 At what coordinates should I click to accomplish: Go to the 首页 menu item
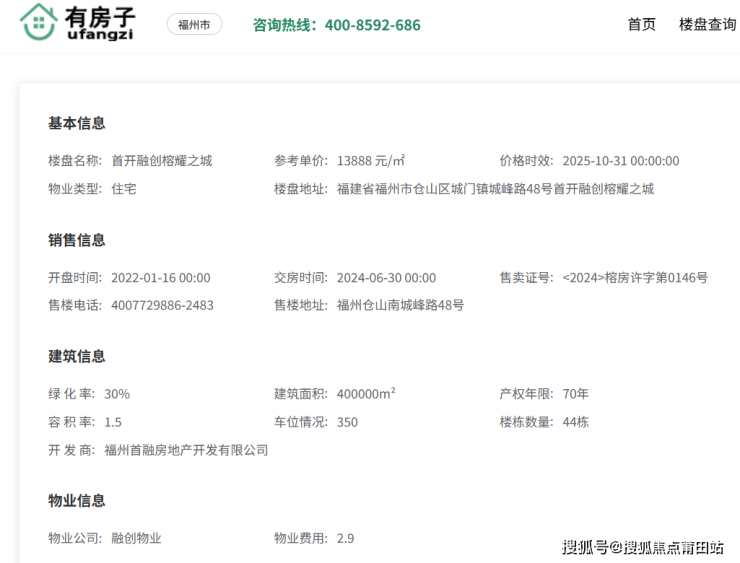(x=641, y=25)
